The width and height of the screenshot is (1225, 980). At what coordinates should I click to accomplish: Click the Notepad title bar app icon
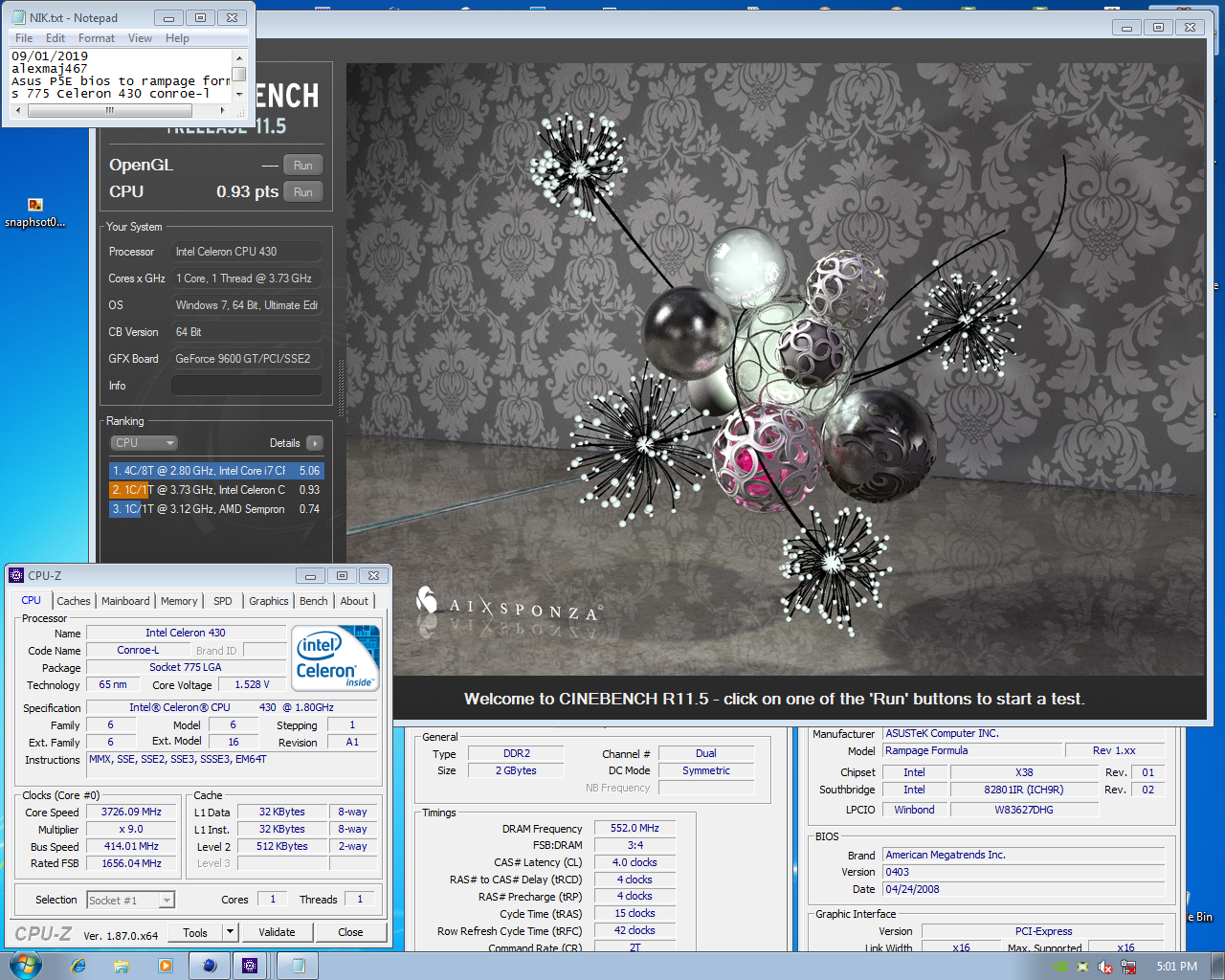18,17
